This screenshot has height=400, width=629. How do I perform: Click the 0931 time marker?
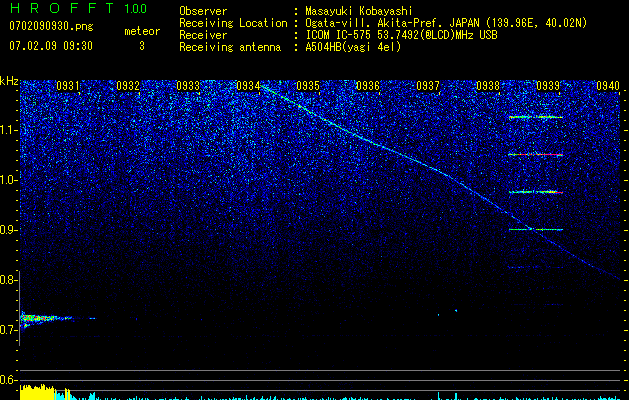tap(67, 86)
